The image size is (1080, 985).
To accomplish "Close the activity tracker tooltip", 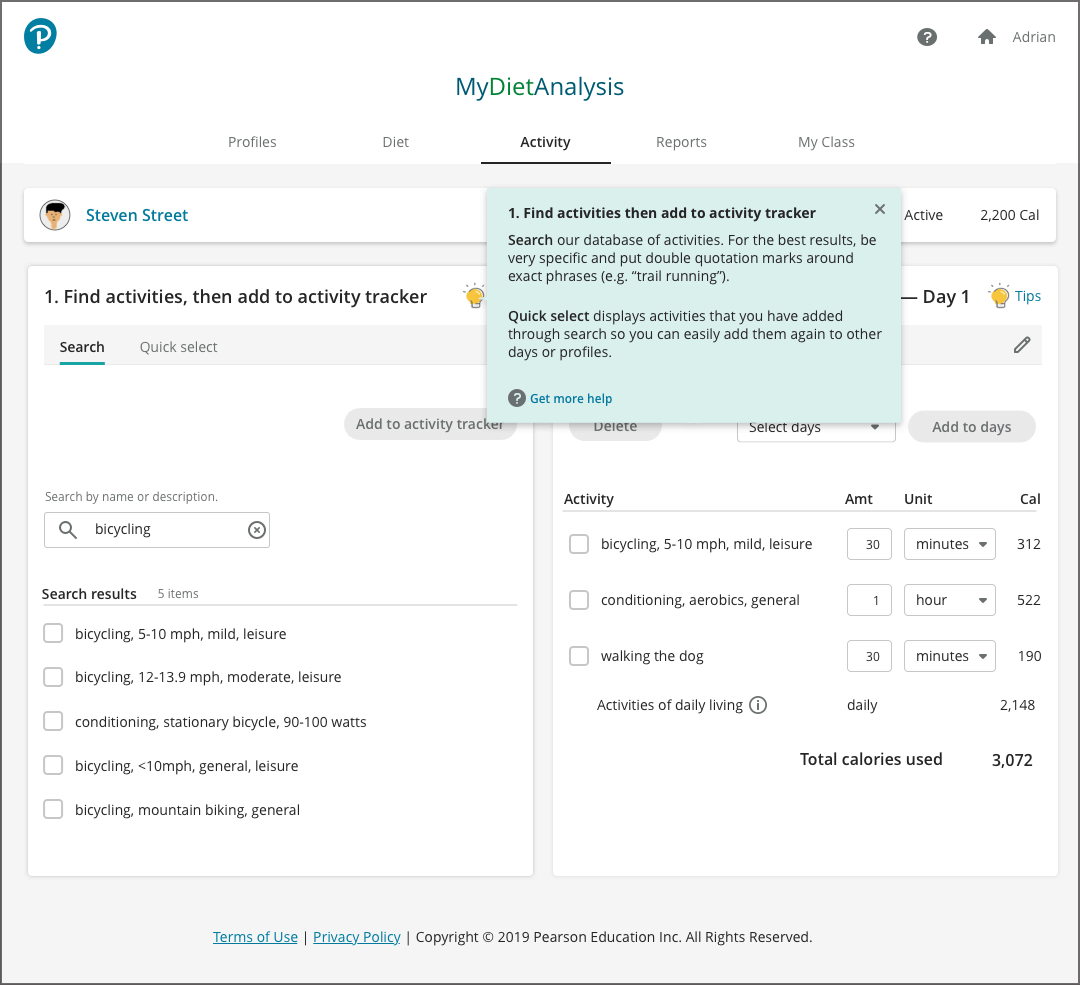I will 880,209.
